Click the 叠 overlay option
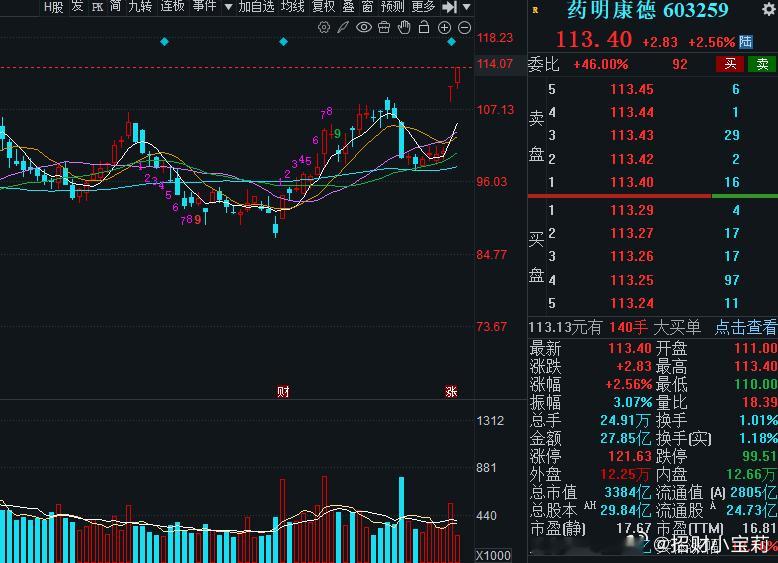Screen dimensions: 778x563 [x=348, y=6]
